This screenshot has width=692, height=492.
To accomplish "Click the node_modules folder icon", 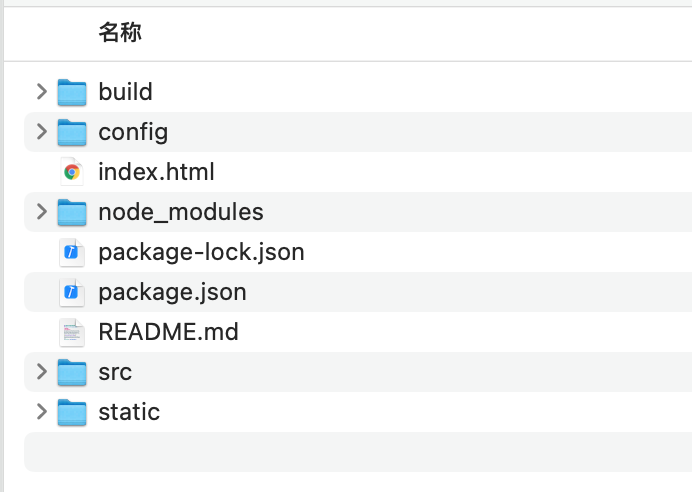I will [72, 212].
